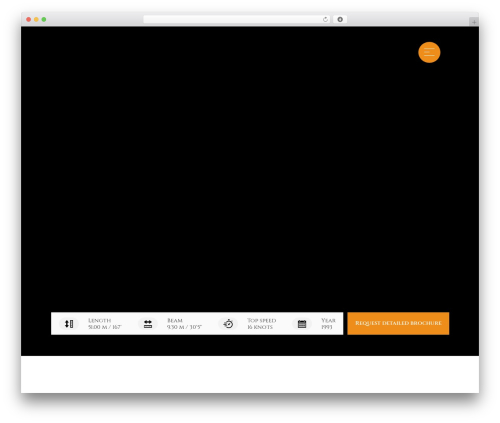
Task: Click the yellow minimize window button
Action: pos(36,19)
